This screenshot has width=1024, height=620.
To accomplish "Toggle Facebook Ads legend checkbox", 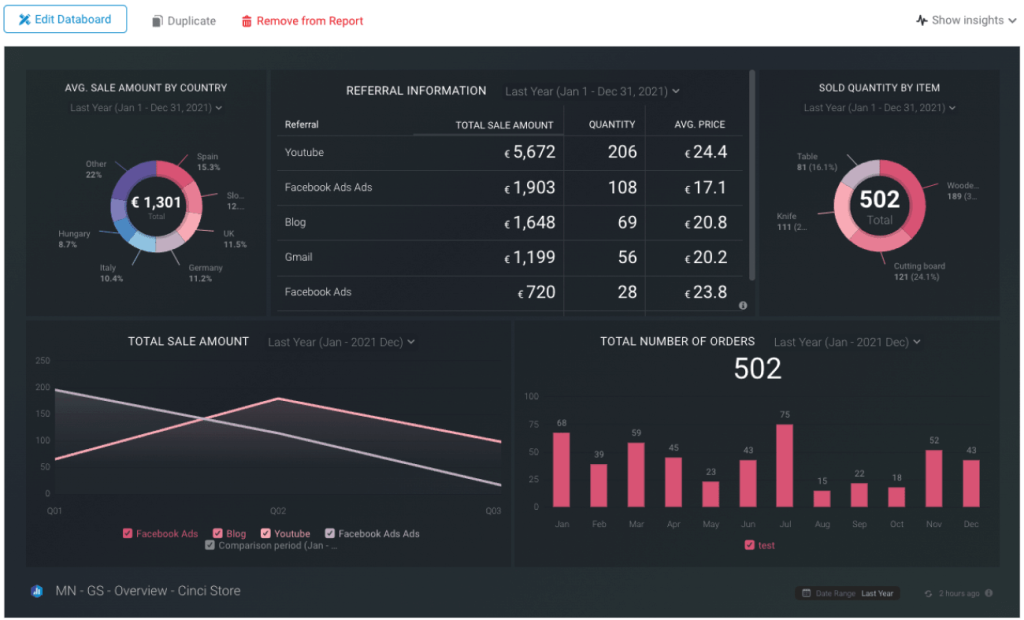I will coord(127,534).
